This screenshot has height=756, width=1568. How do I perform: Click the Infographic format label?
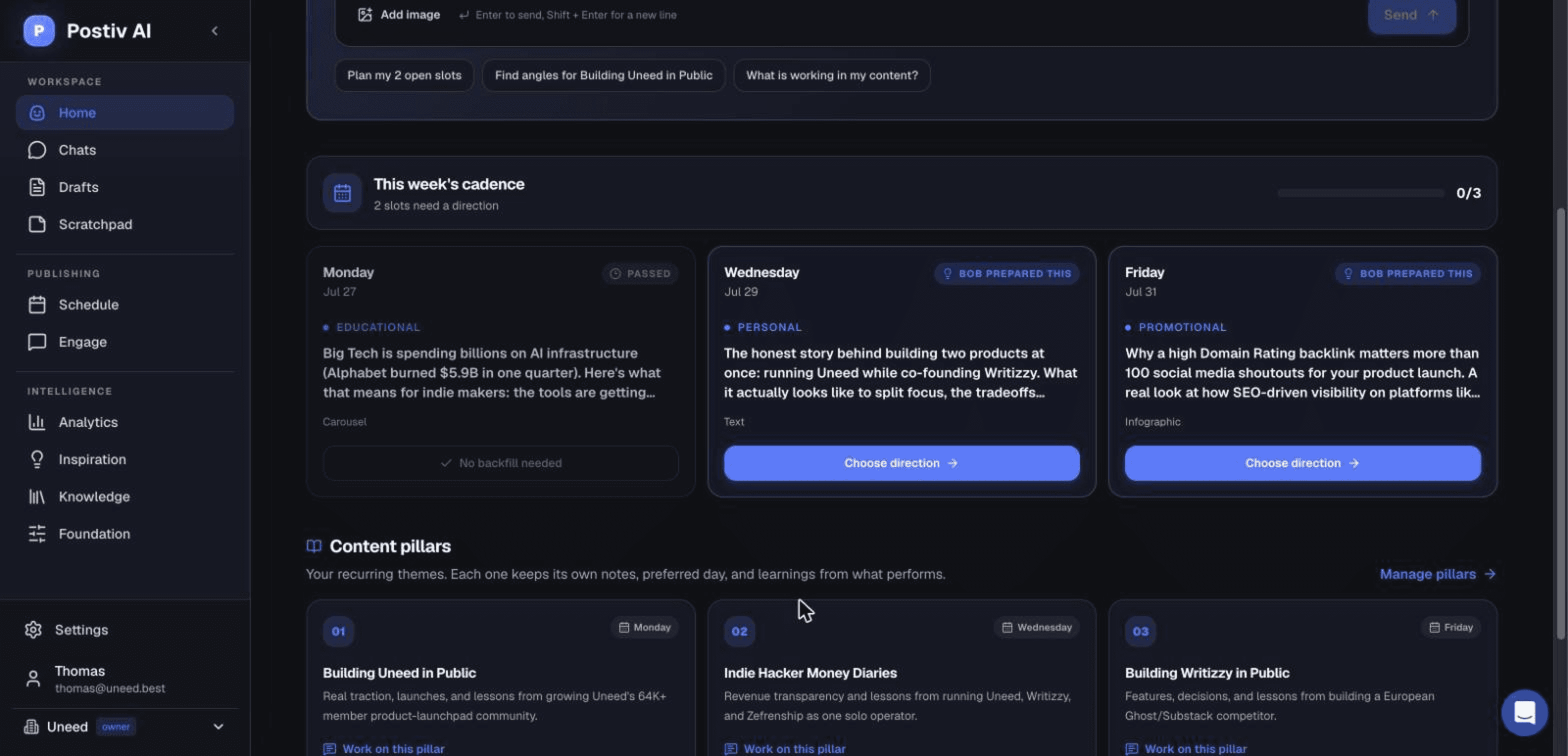coord(1153,421)
